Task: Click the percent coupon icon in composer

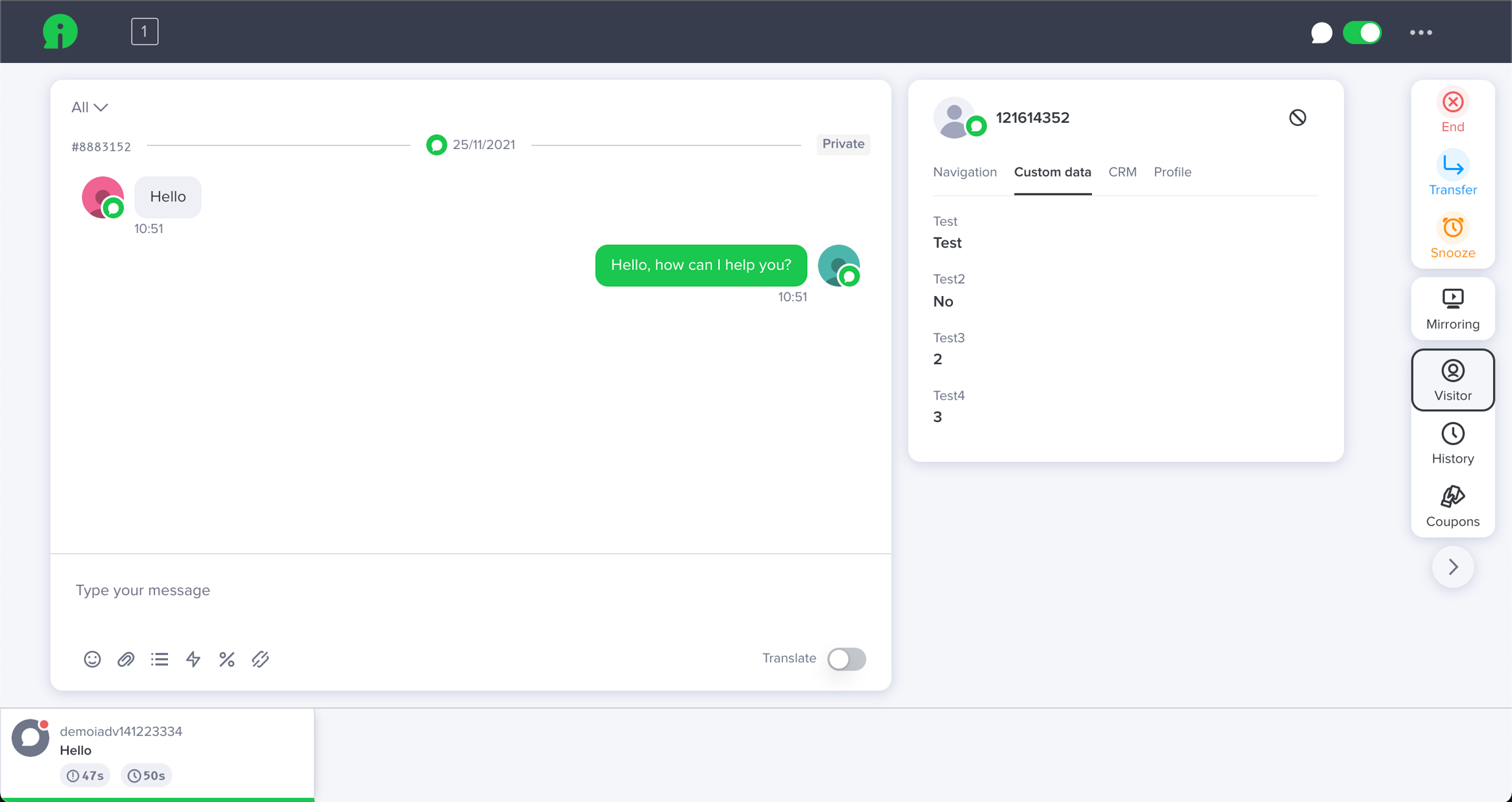Action: (227, 659)
